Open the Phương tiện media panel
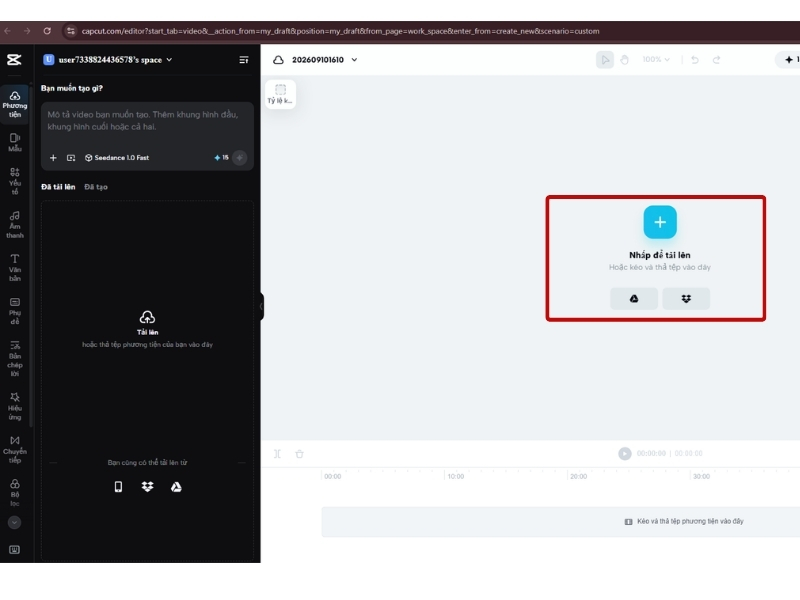 coord(15,104)
